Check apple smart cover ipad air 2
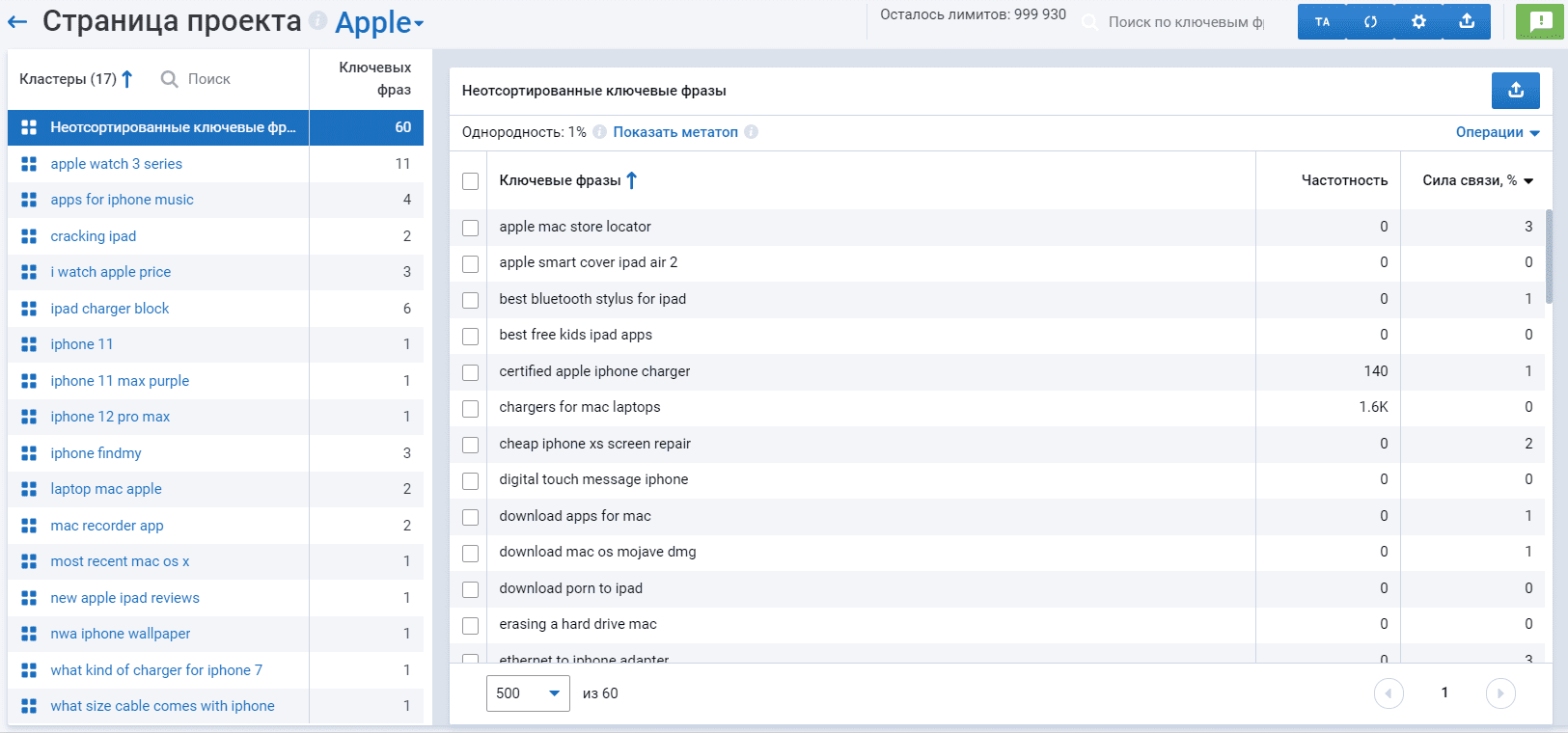The height and width of the screenshot is (733, 1568). pyautogui.click(x=470, y=263)
